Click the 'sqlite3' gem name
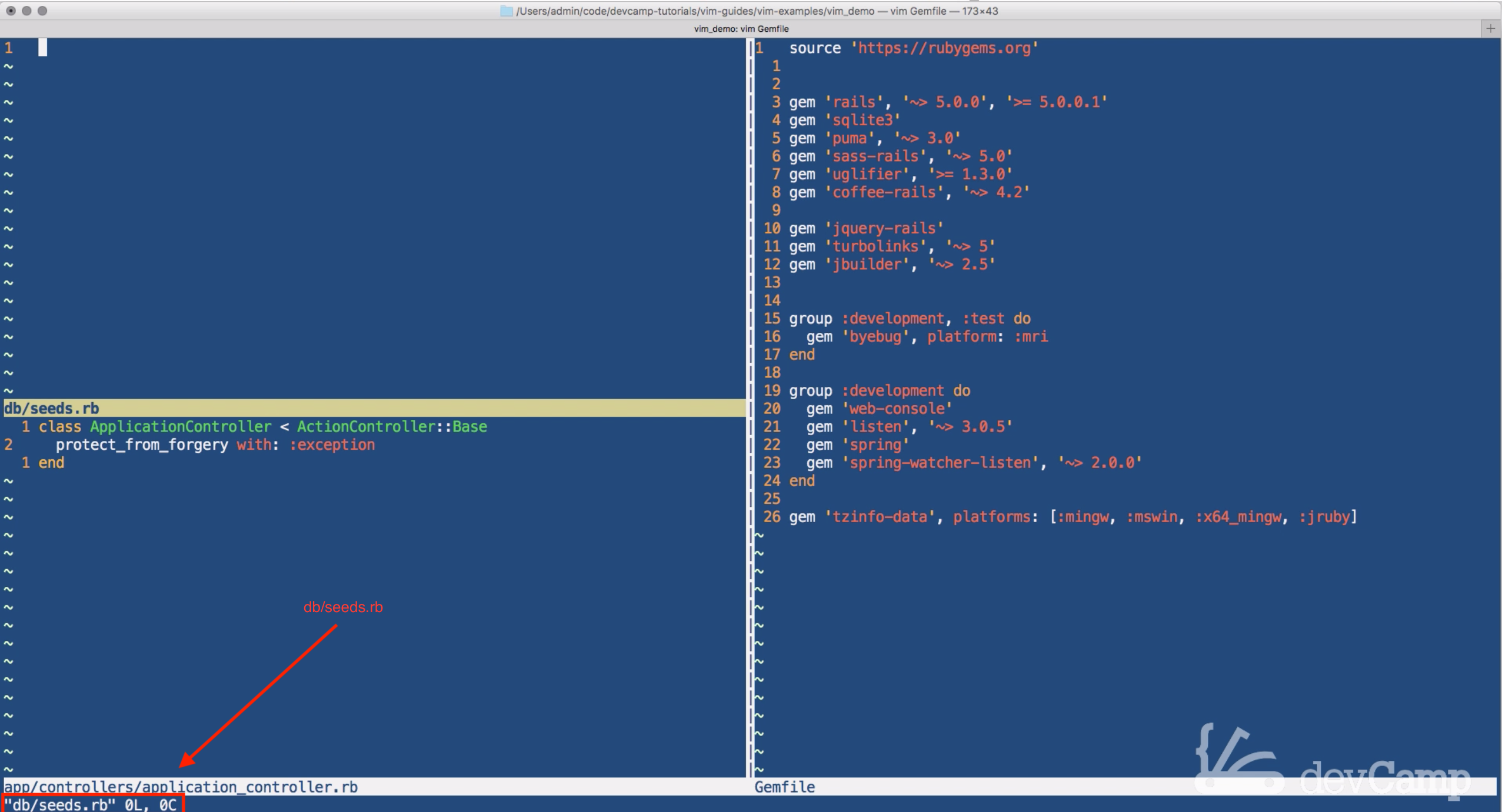Screen dimensions: 1502x812 [x=862, y=121]
